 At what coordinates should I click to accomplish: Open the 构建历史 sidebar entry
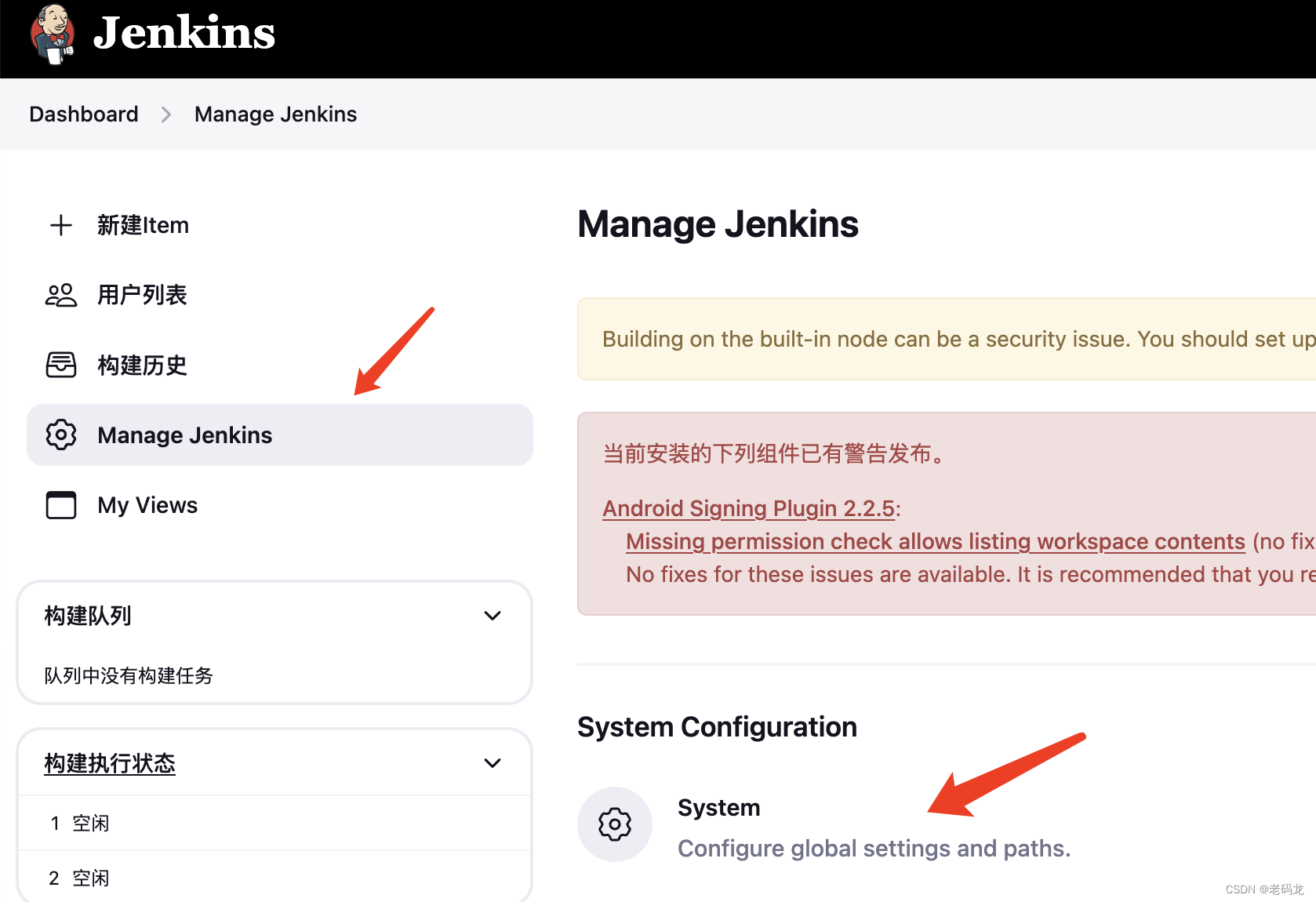142,365
